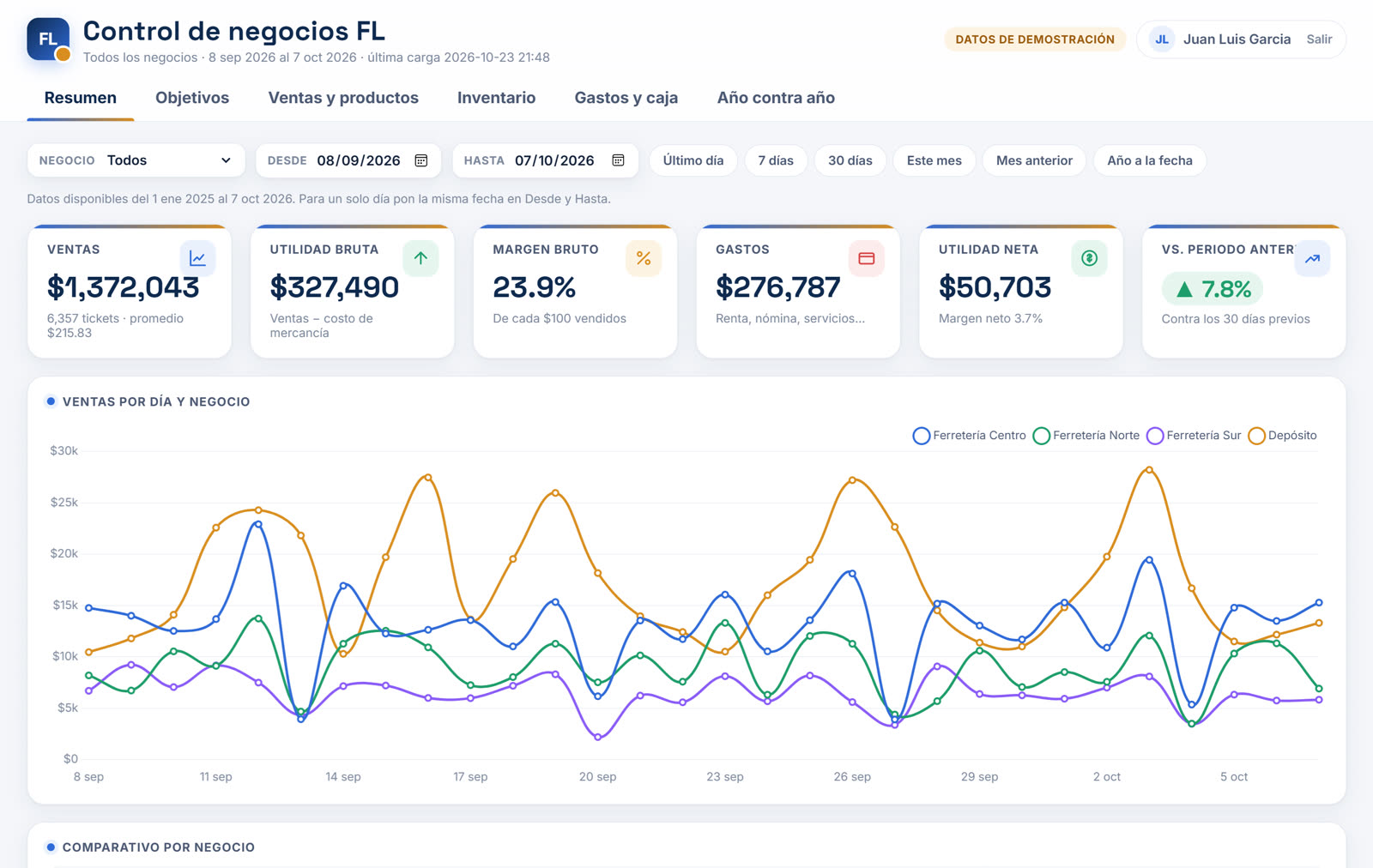The height and width of the screenshot is (868, 1373).
Task: Choose the Año a la fecha button
Action: (1150, 160)
